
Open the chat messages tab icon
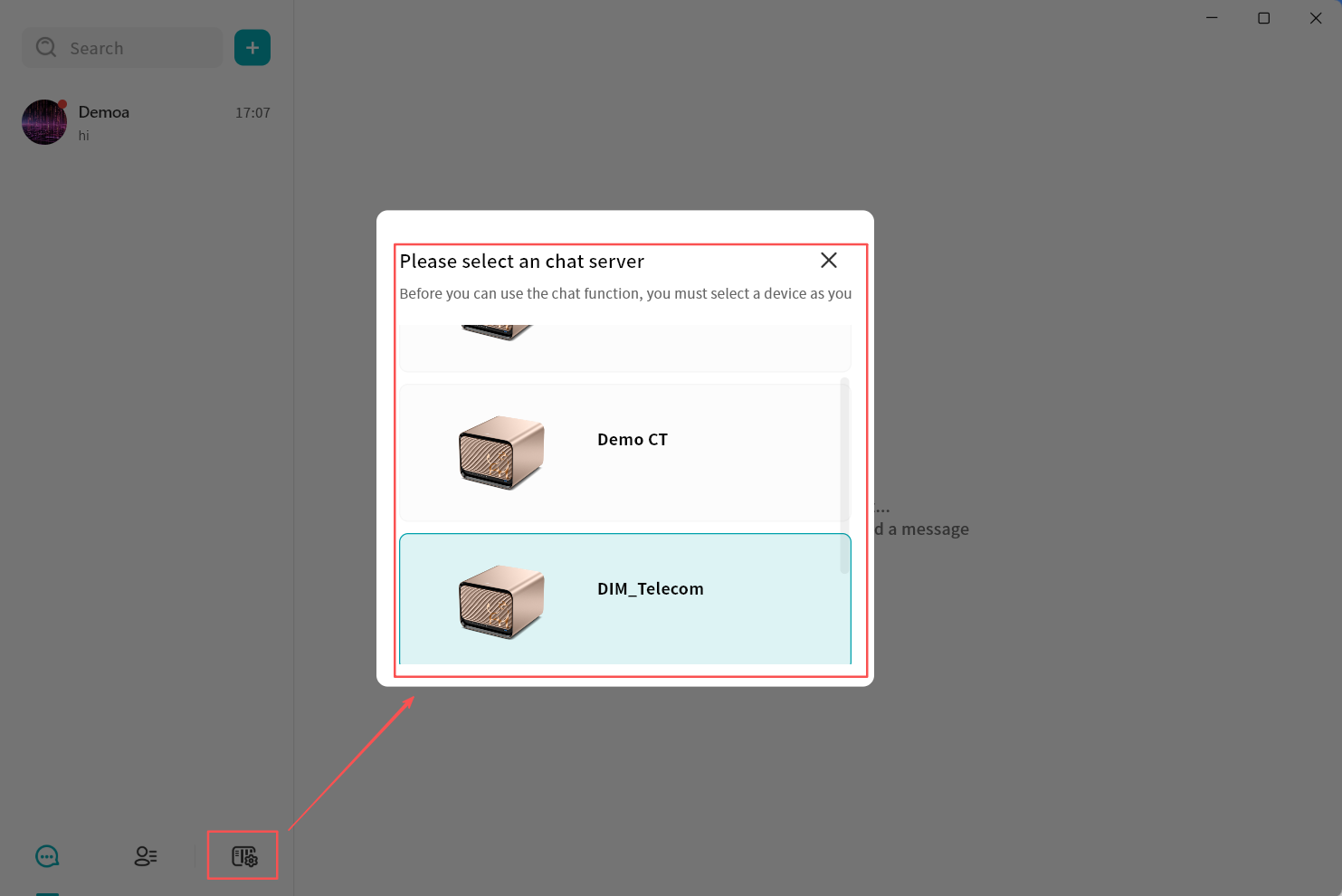(47, 856)
